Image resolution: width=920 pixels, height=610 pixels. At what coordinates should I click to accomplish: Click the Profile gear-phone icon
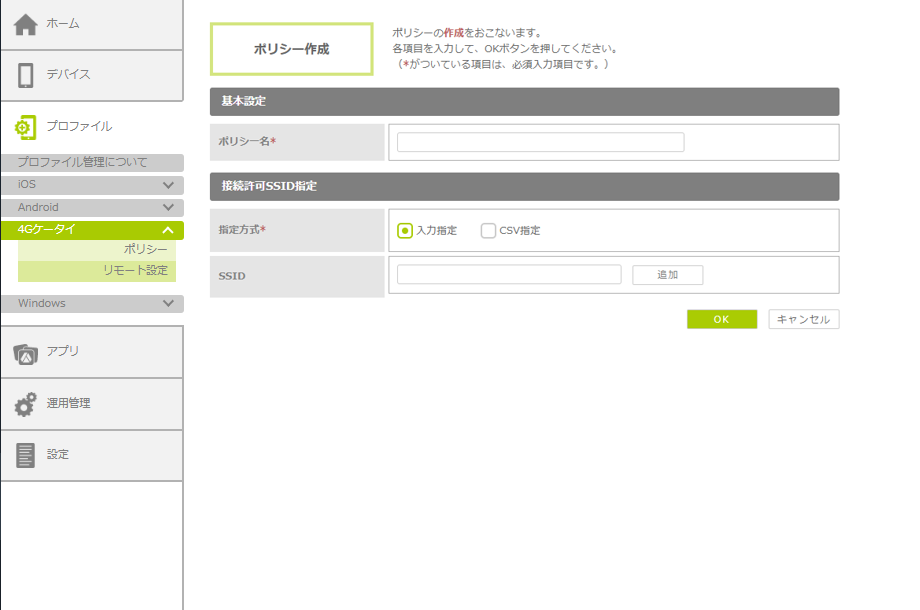pos(26,127)
